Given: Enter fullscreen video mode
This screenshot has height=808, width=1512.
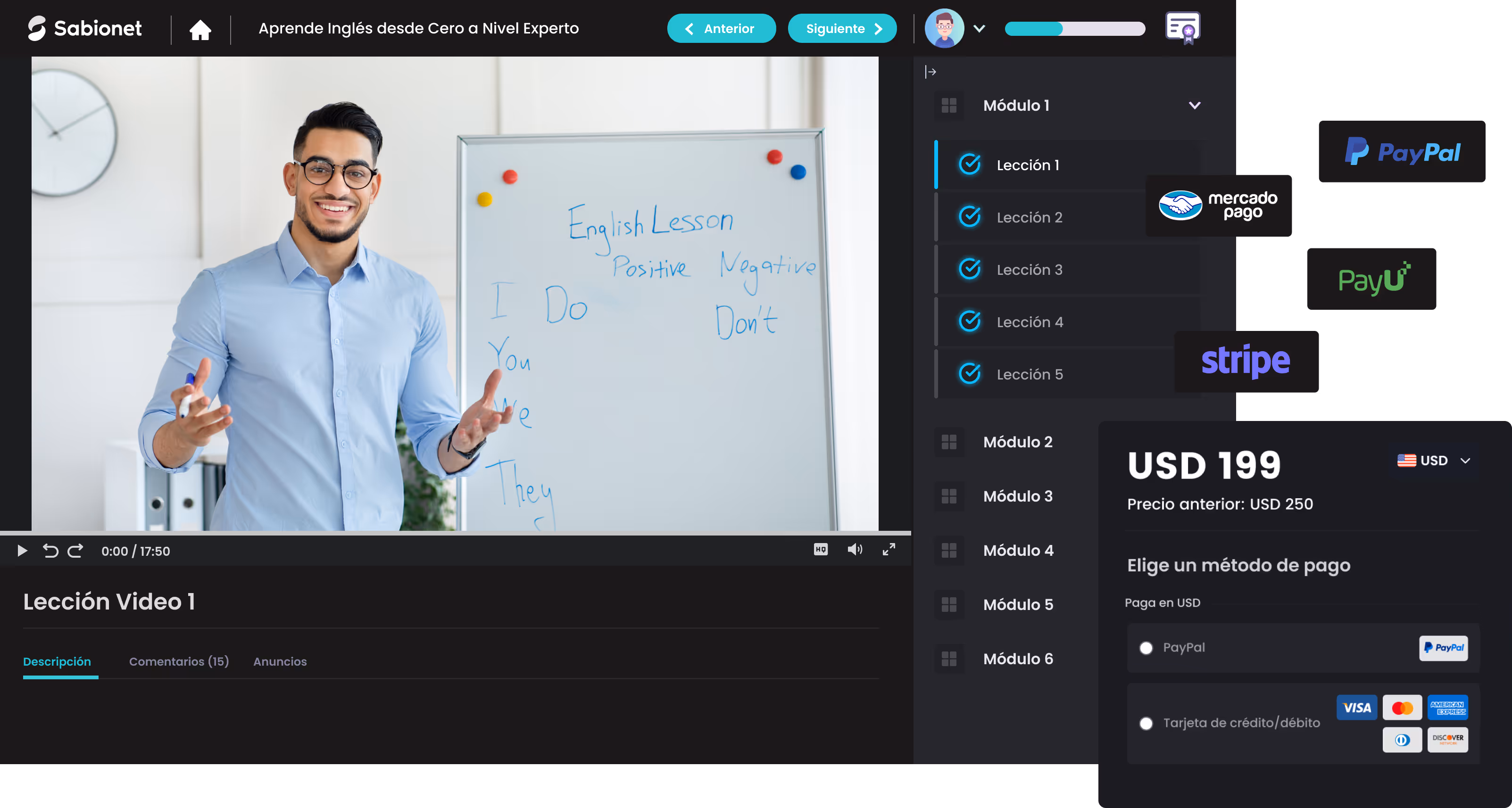Looking at the screenshot, I should (x=889, y=549).
